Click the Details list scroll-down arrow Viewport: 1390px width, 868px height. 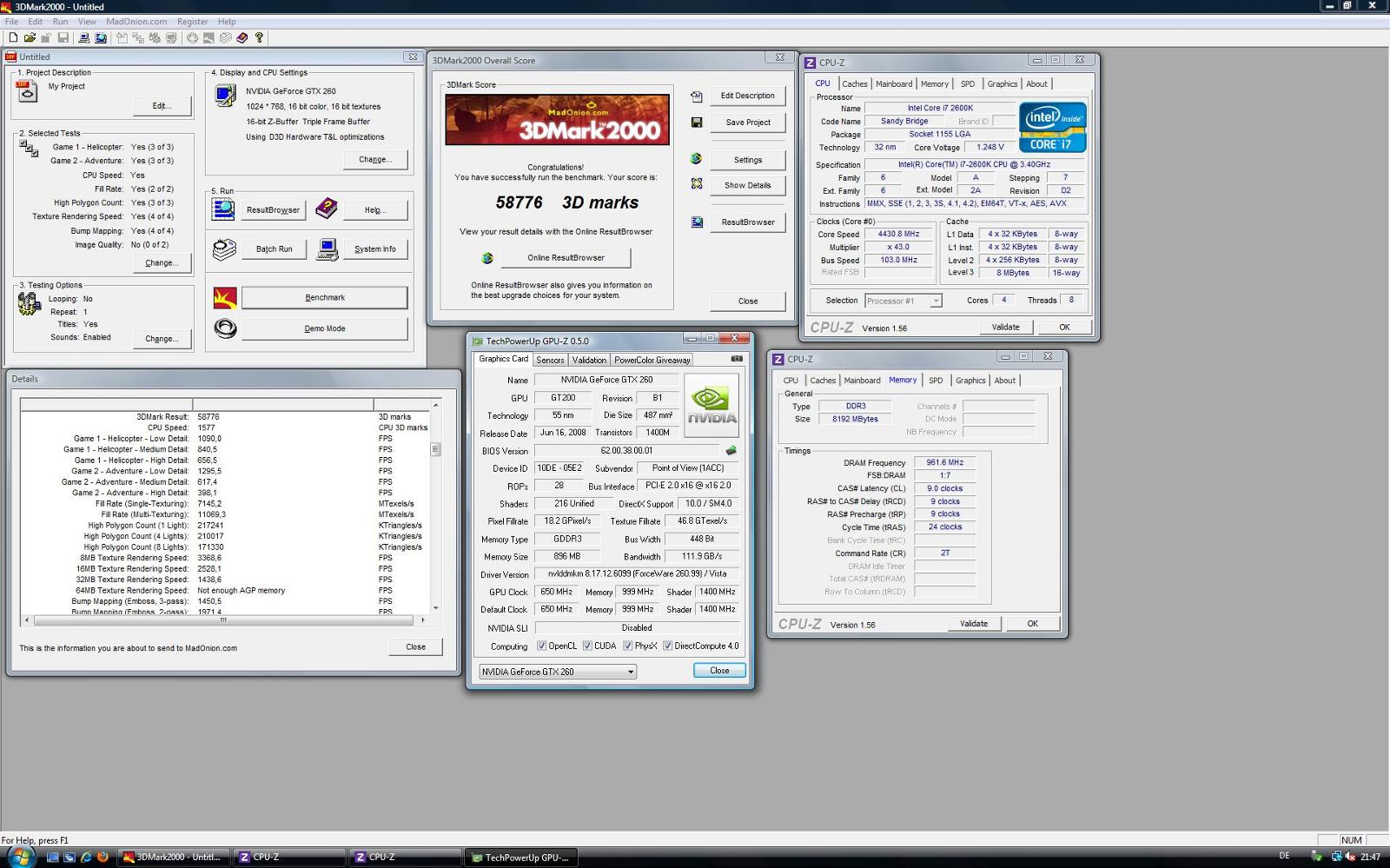pyautogui.click(x=435, y=608)
